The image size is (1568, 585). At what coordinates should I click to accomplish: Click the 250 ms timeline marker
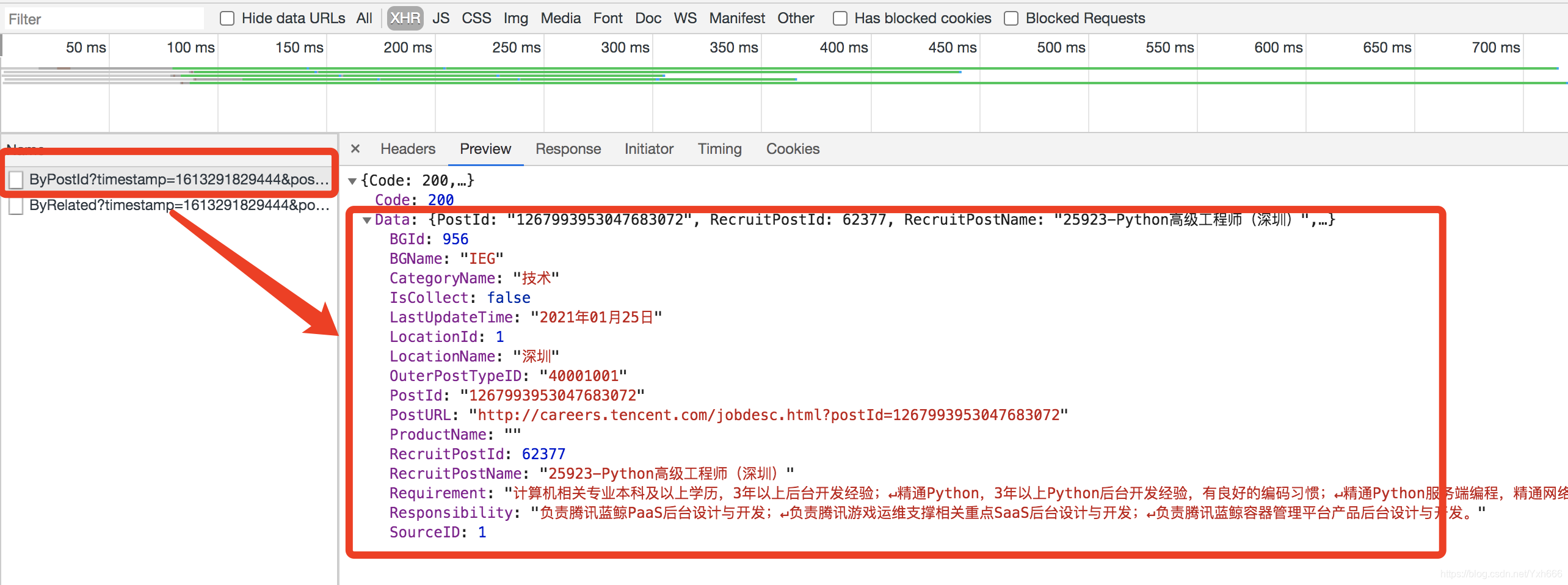[517, 48]
